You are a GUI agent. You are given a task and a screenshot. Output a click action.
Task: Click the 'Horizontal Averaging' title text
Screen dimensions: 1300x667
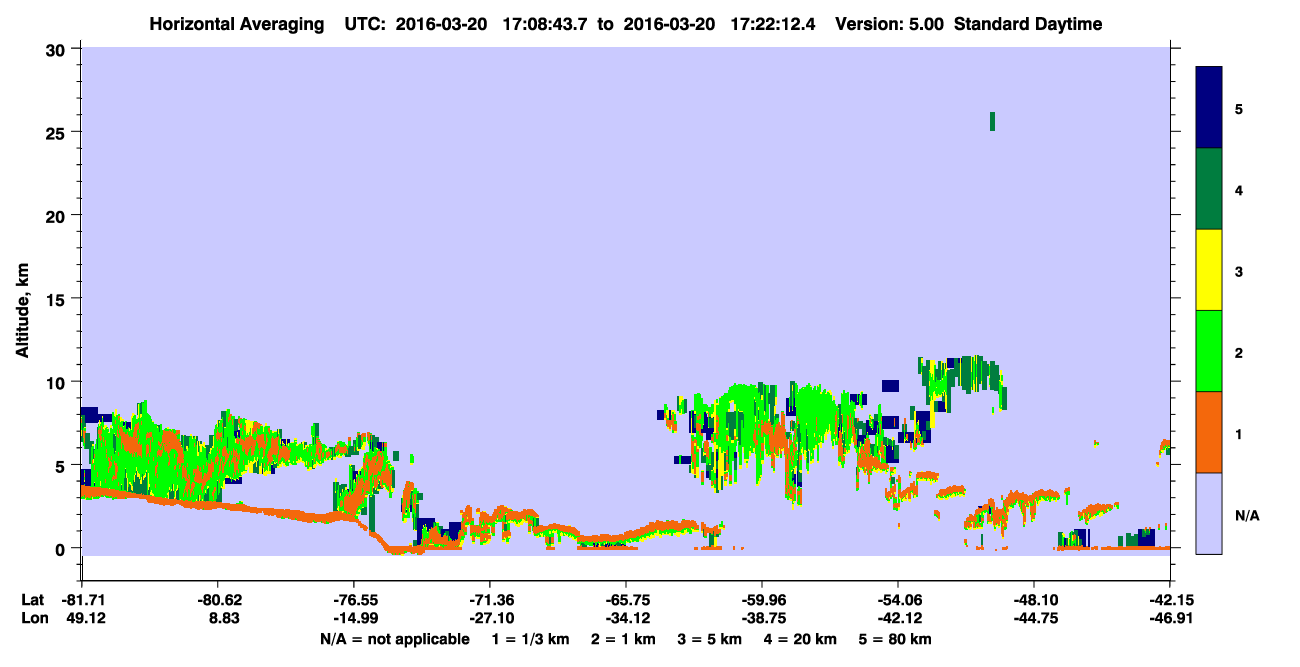pos(235,24)
